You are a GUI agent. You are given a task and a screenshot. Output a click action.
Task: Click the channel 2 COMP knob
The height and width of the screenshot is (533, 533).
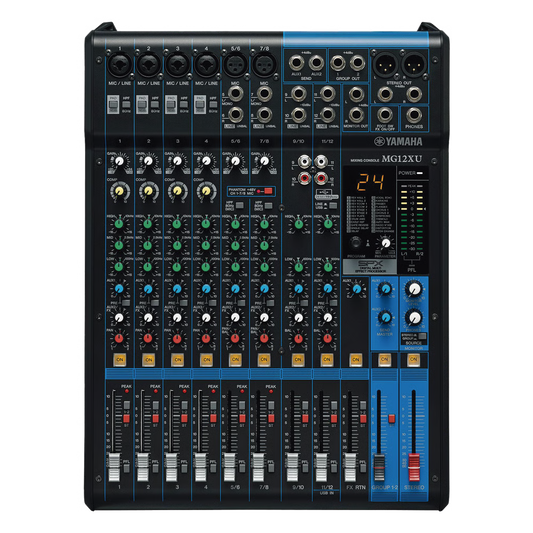[x=149, y=191]
